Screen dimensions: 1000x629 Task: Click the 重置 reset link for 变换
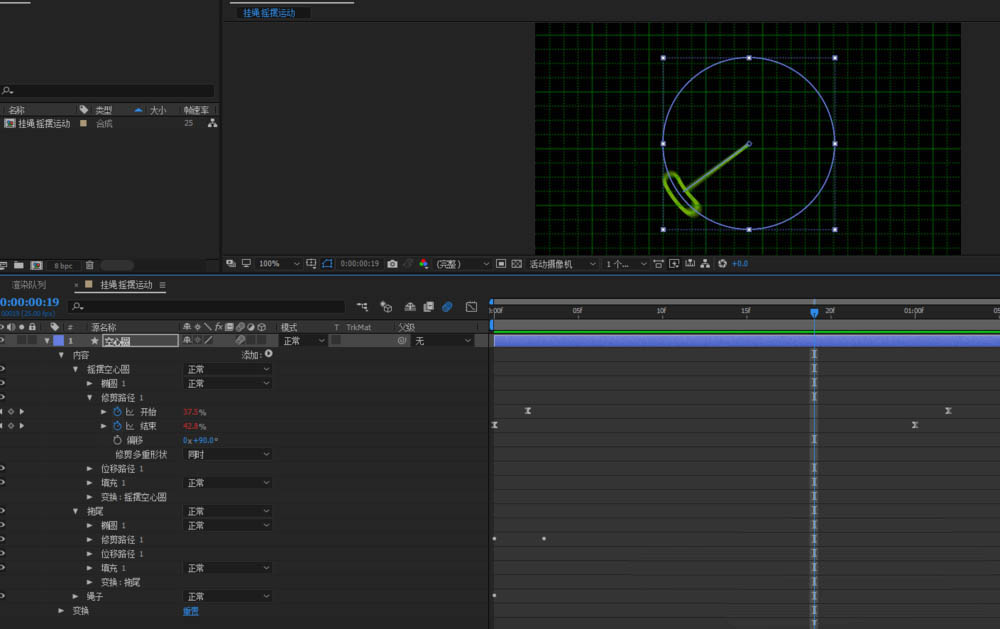click(x=190, y=611)
